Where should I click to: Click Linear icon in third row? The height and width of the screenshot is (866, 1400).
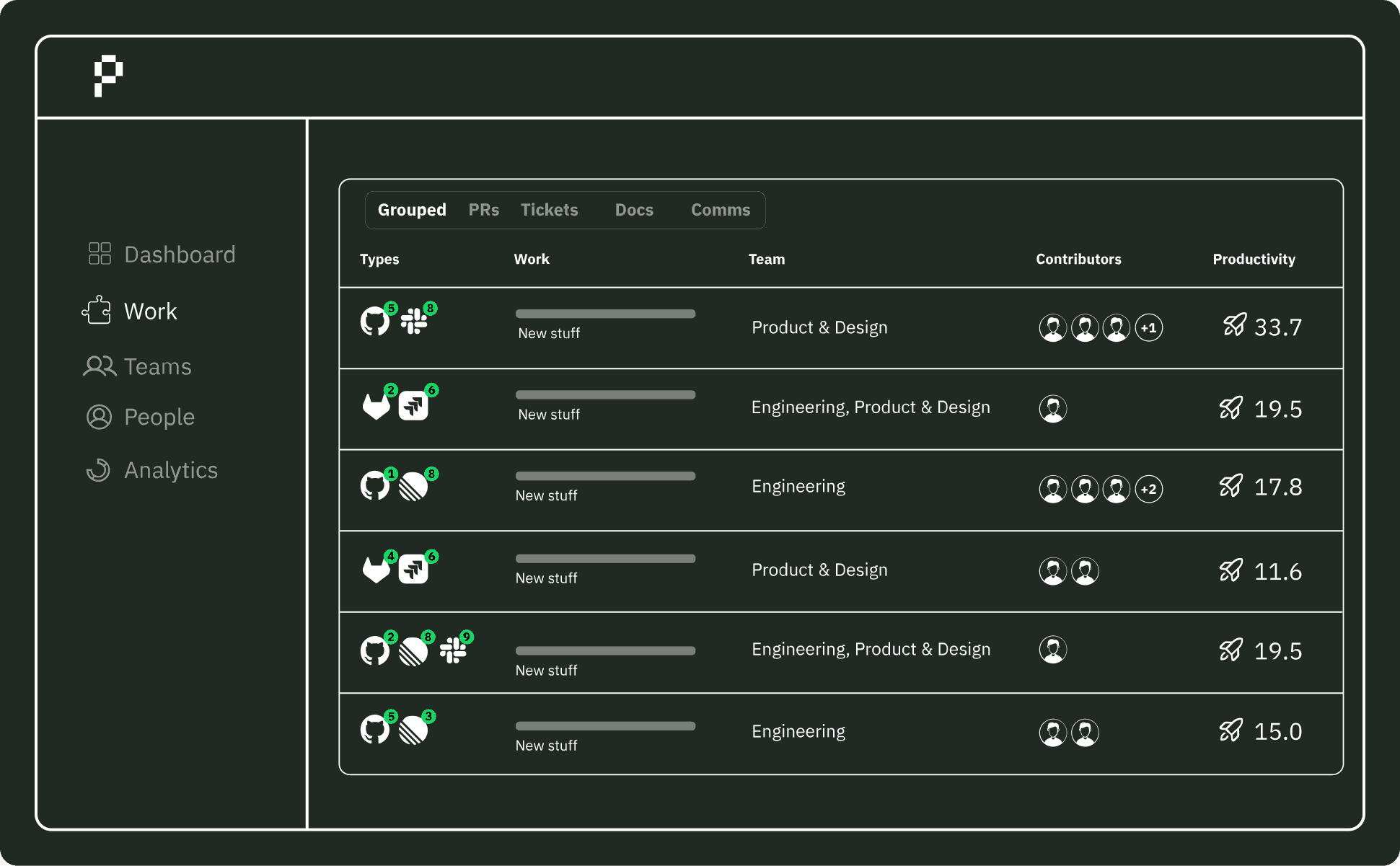click(x=413, y=487)
